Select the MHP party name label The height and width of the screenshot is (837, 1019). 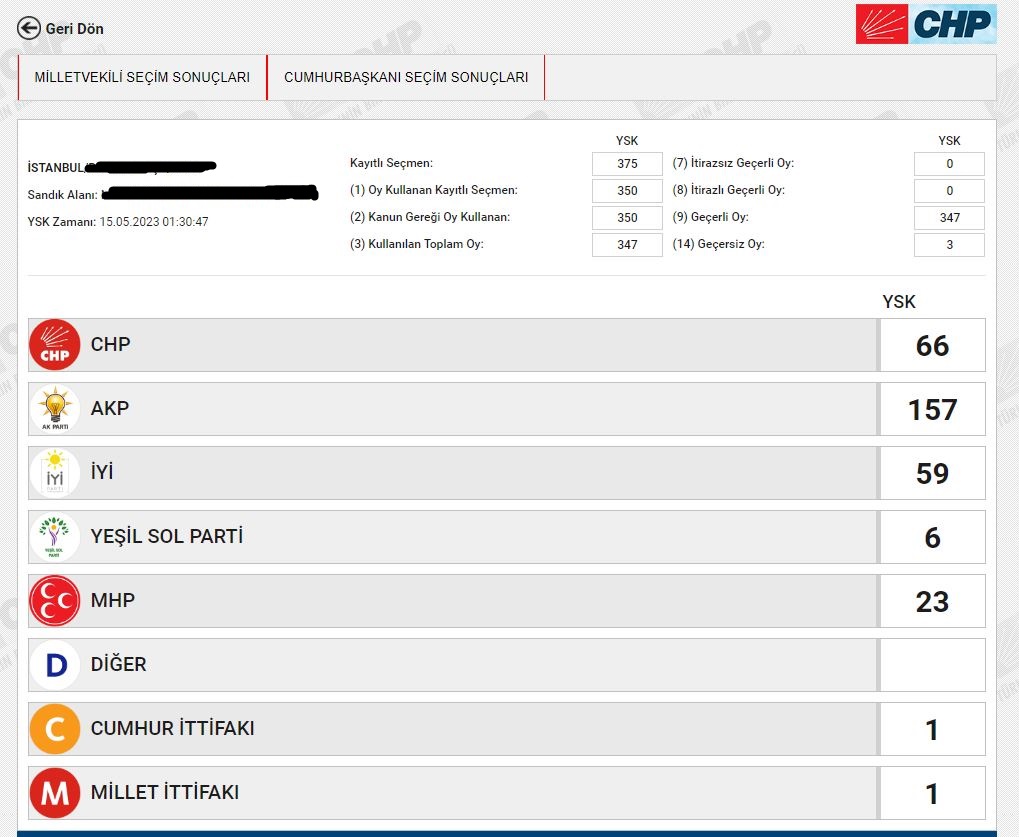[x=112, y=600]
